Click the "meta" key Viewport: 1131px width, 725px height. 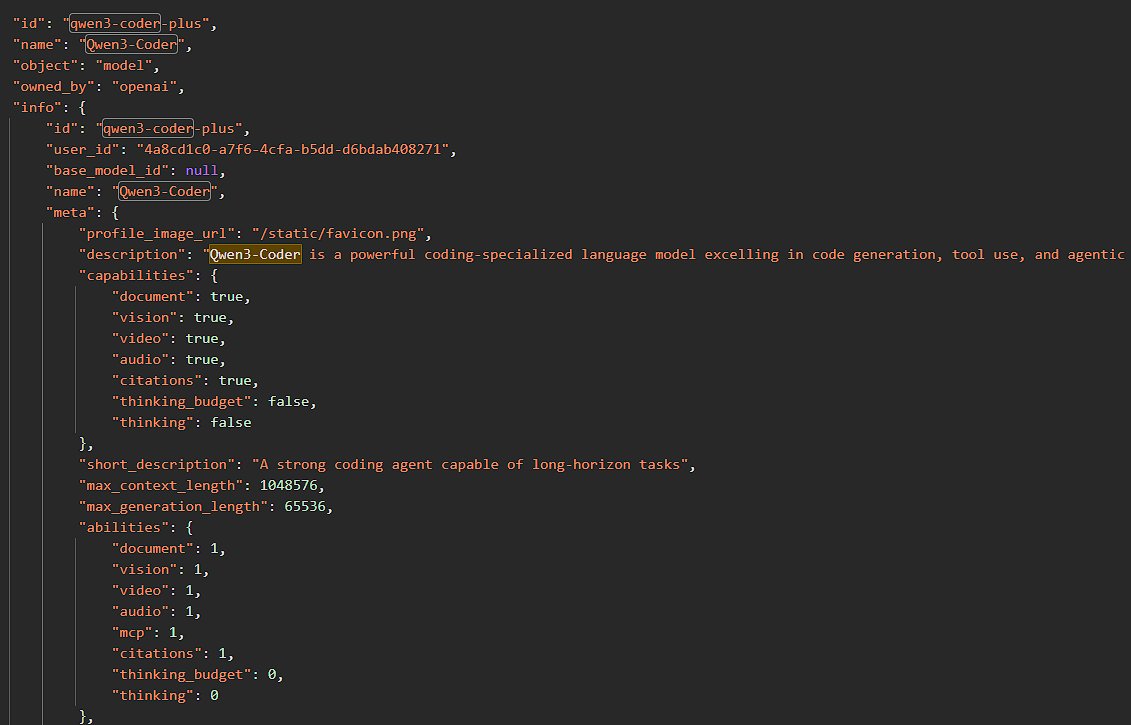70,213
